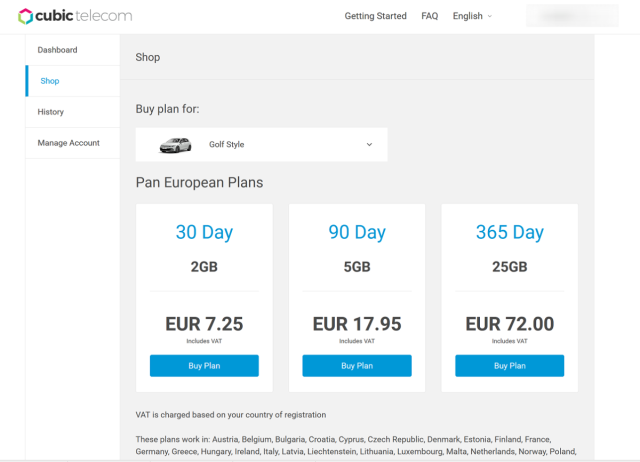640x462 pixels.
Task: Open History from the sidebar
Action: [x=51, y=112]
